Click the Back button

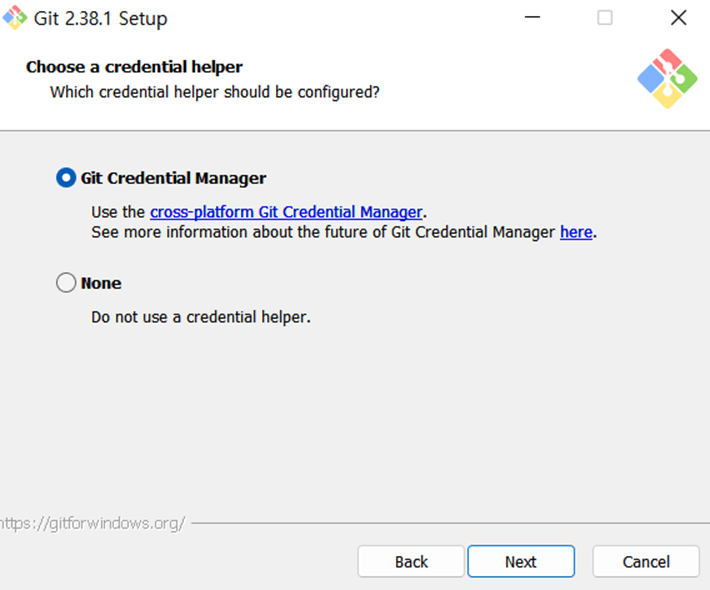pyautogui.click(x=411, y=561)
